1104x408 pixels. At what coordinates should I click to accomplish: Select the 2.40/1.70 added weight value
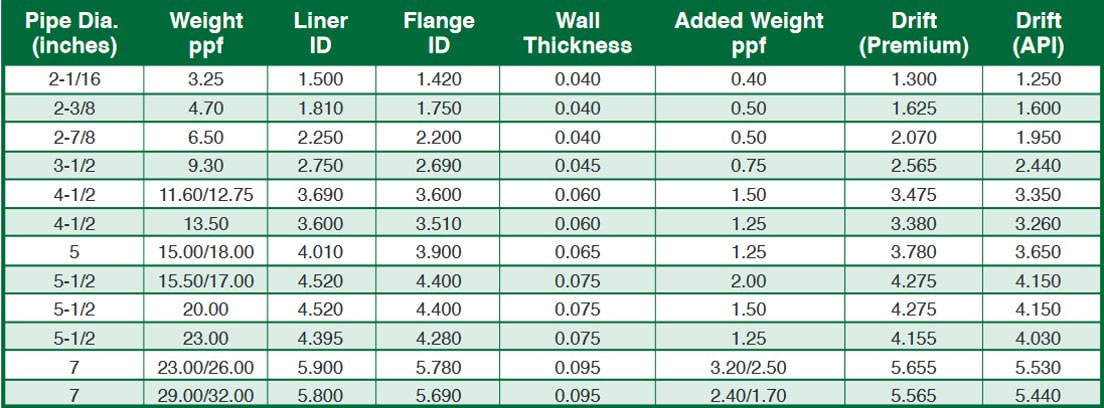click(x=748, y=396)
